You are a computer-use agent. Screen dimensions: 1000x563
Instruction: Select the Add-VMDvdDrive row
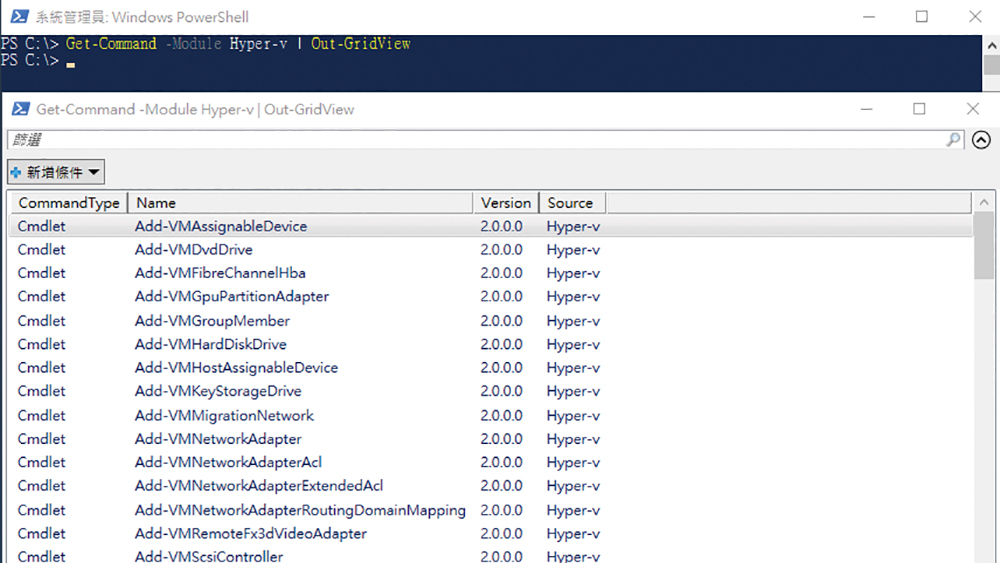click(x=491, y=249)
